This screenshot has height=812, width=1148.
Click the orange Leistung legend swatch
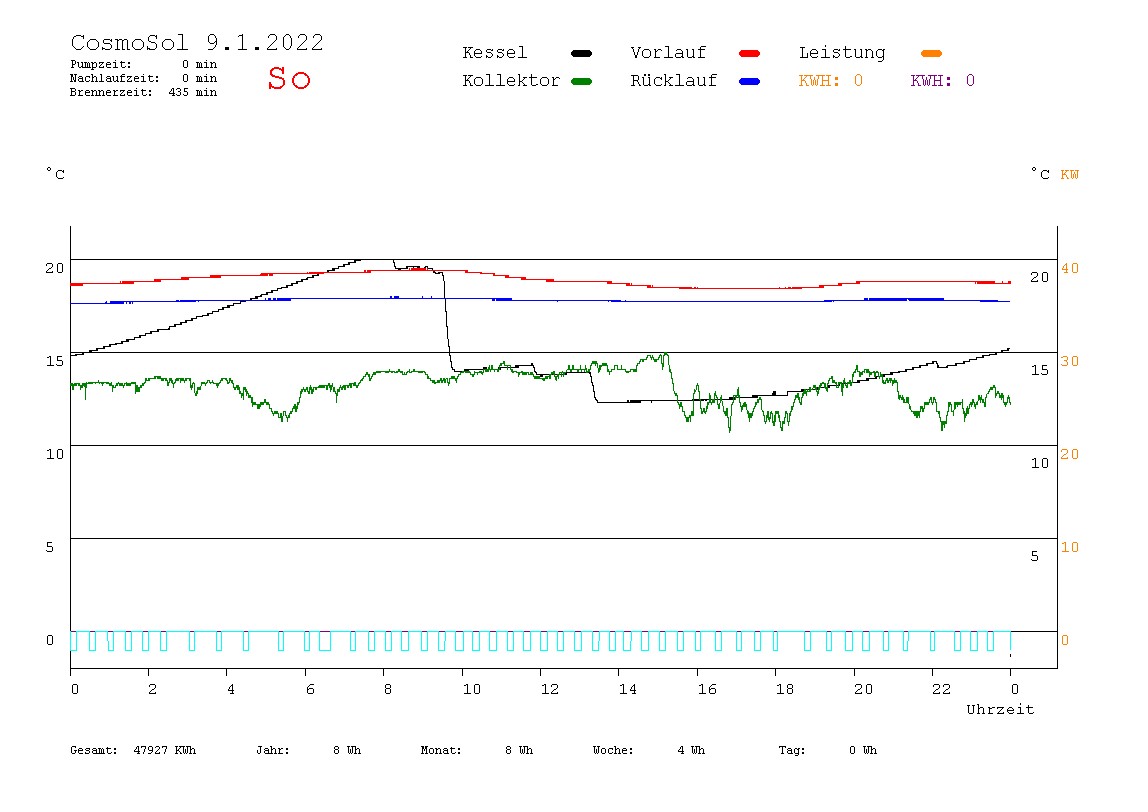(931, 53)
